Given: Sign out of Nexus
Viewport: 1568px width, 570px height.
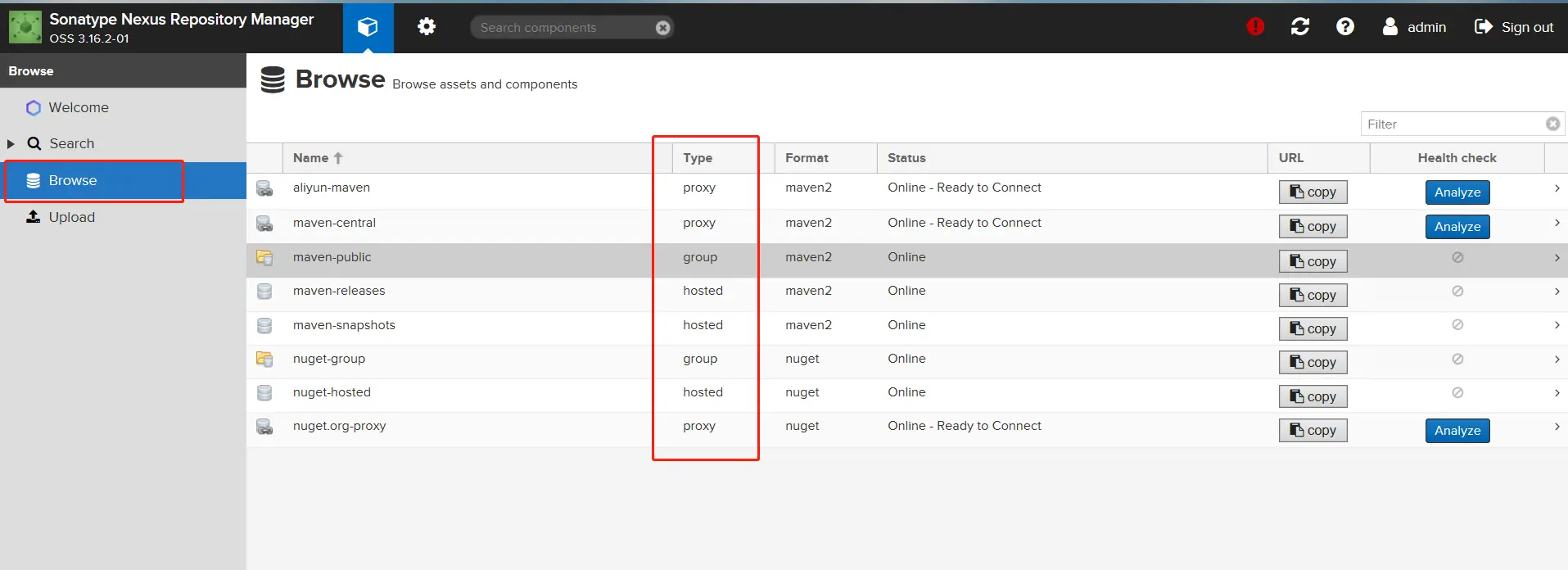Looking at the screenshot, I should (1514, 27).
